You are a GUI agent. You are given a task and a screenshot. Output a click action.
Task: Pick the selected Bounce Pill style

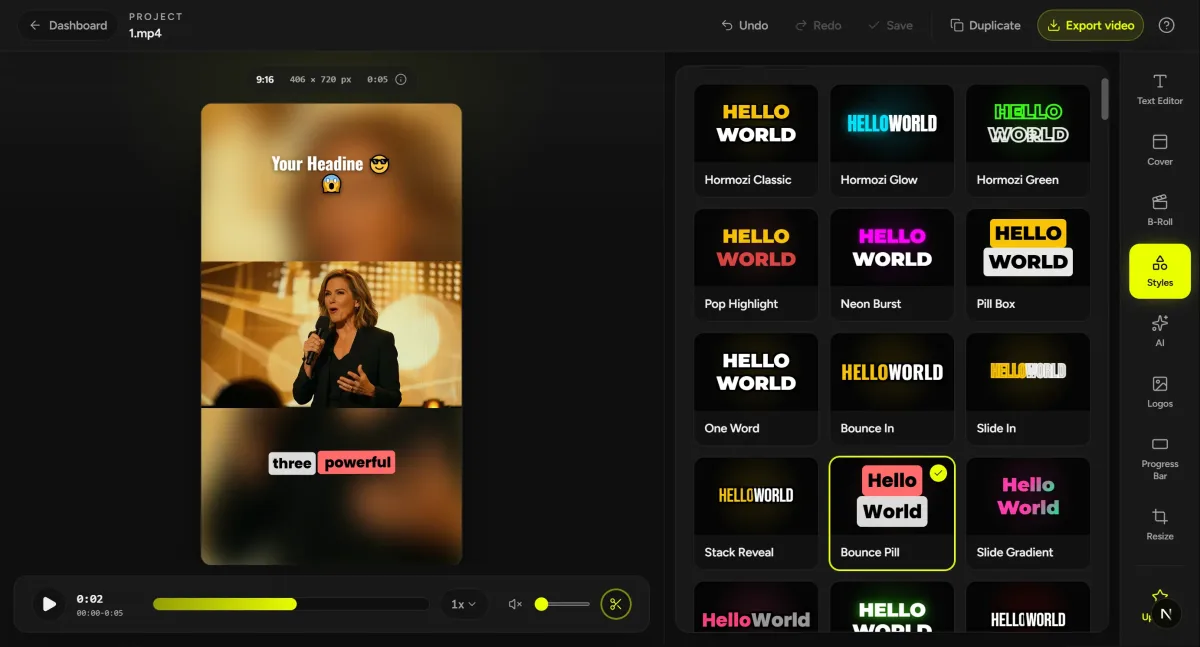point(892,513)
